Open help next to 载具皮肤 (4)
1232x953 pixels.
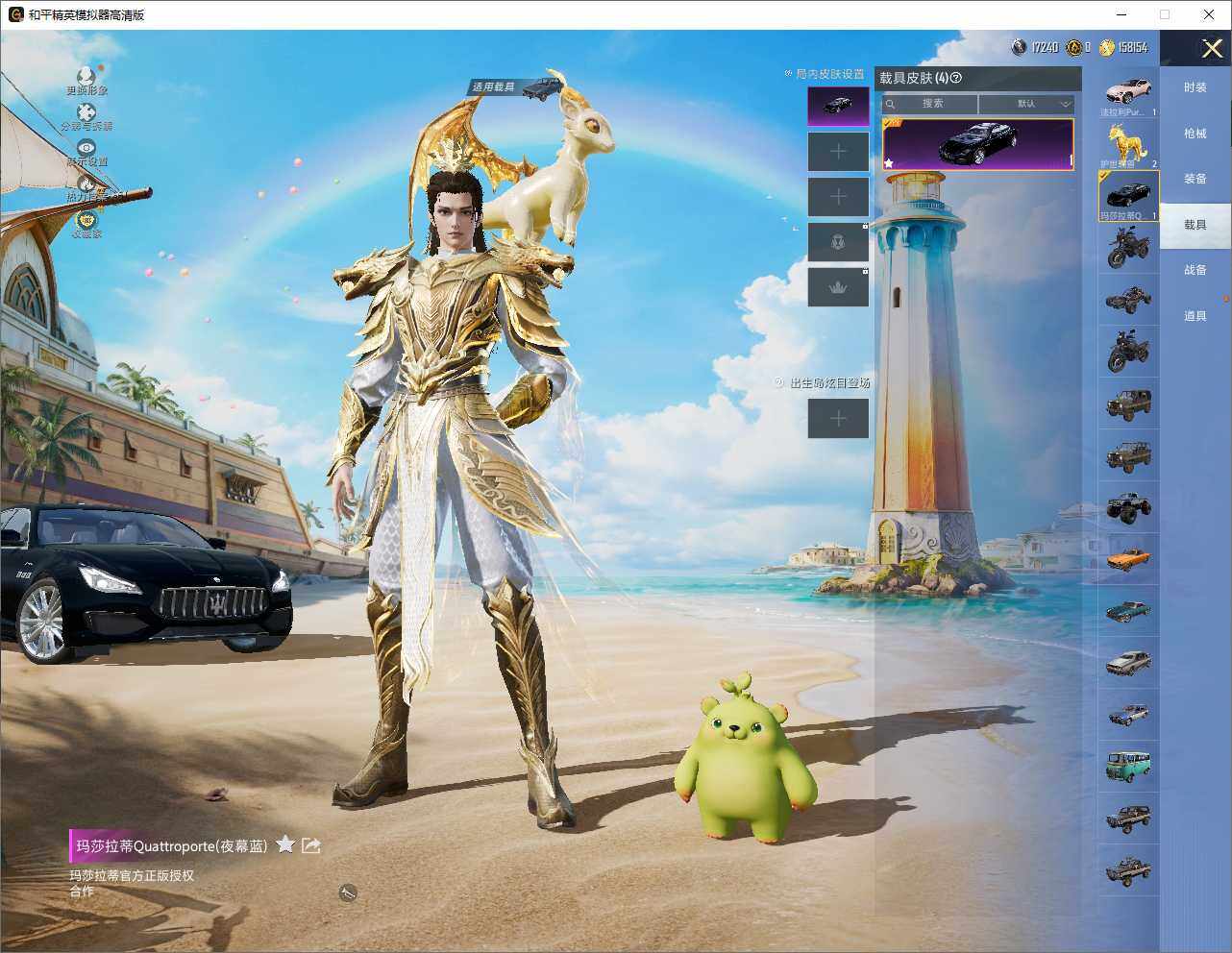pyautogui.click(x=956, y=78)
